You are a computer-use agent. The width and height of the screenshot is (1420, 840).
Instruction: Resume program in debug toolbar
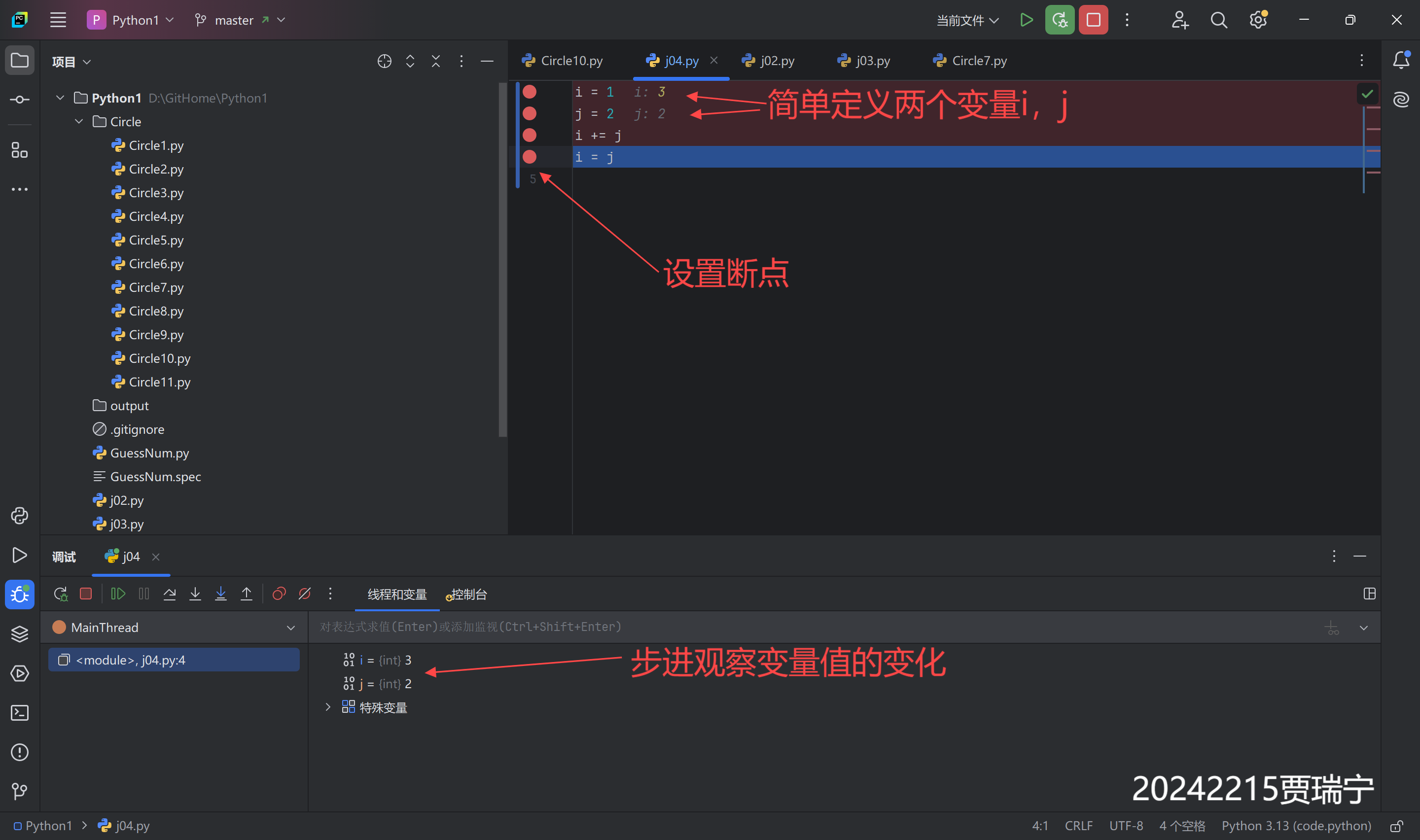click(x=118, y=594)
